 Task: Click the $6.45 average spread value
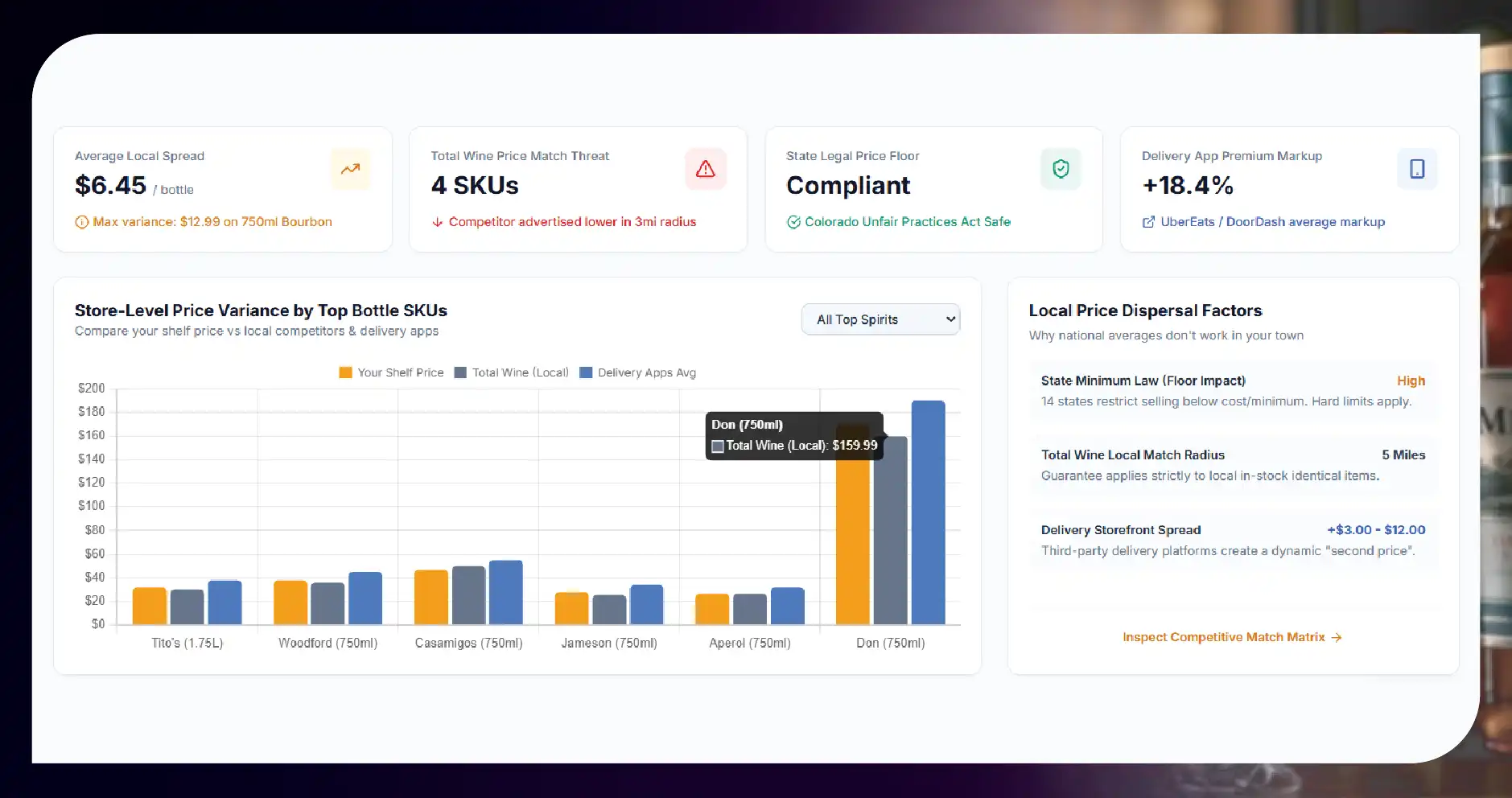tap(110, 186)
